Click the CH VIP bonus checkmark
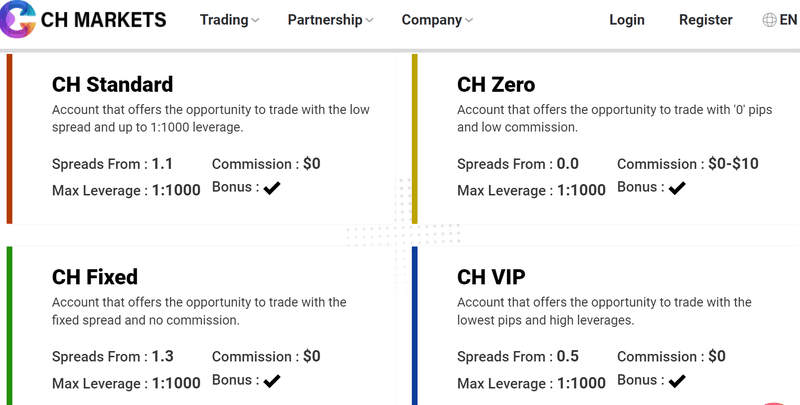This screenshot has height=405, width=800. point(677,380)
